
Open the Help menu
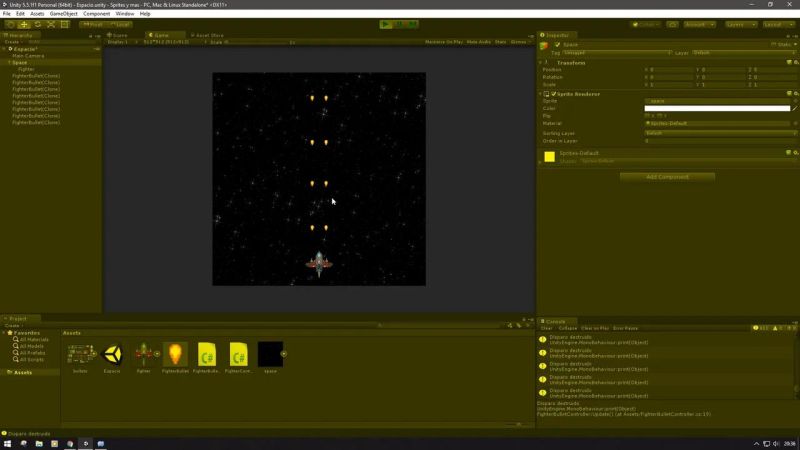coord(145,14)
